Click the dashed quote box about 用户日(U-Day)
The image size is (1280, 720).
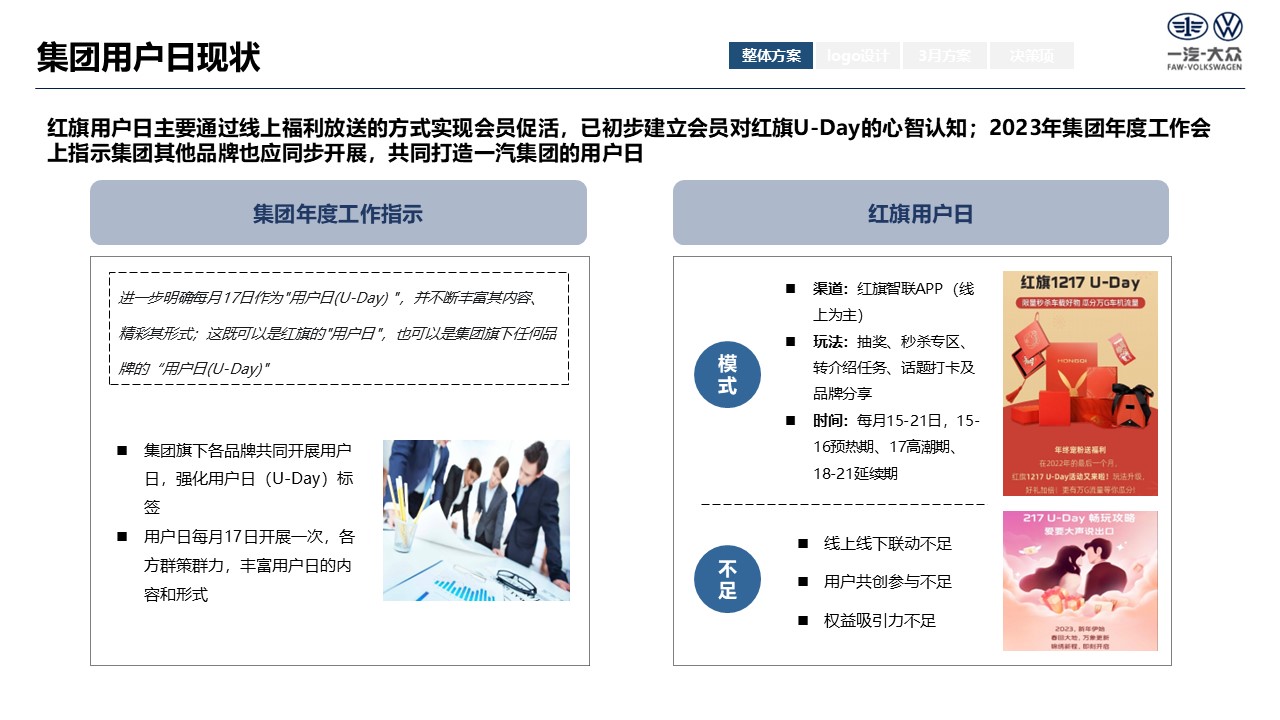click(x=339, y=328)
